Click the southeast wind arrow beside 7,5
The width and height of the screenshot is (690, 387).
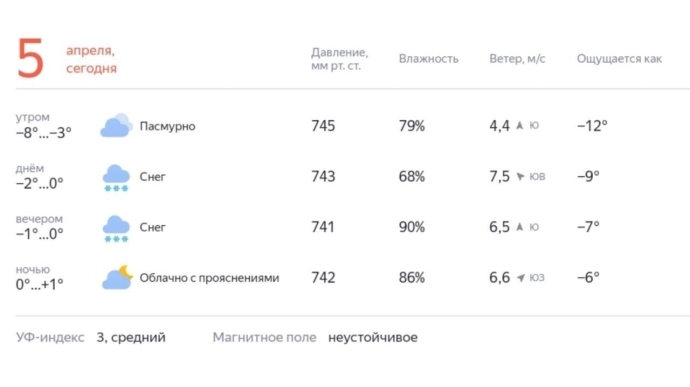[x=520, y=176]
